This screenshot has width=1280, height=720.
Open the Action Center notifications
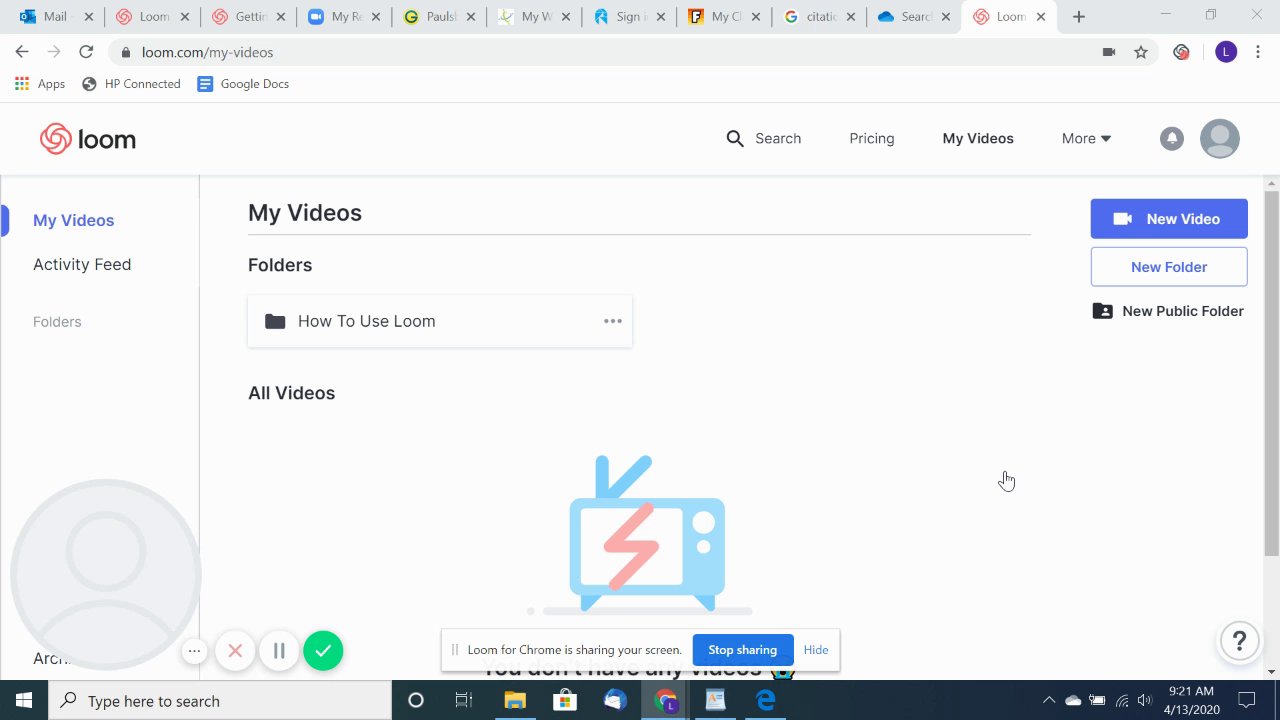1247,700
